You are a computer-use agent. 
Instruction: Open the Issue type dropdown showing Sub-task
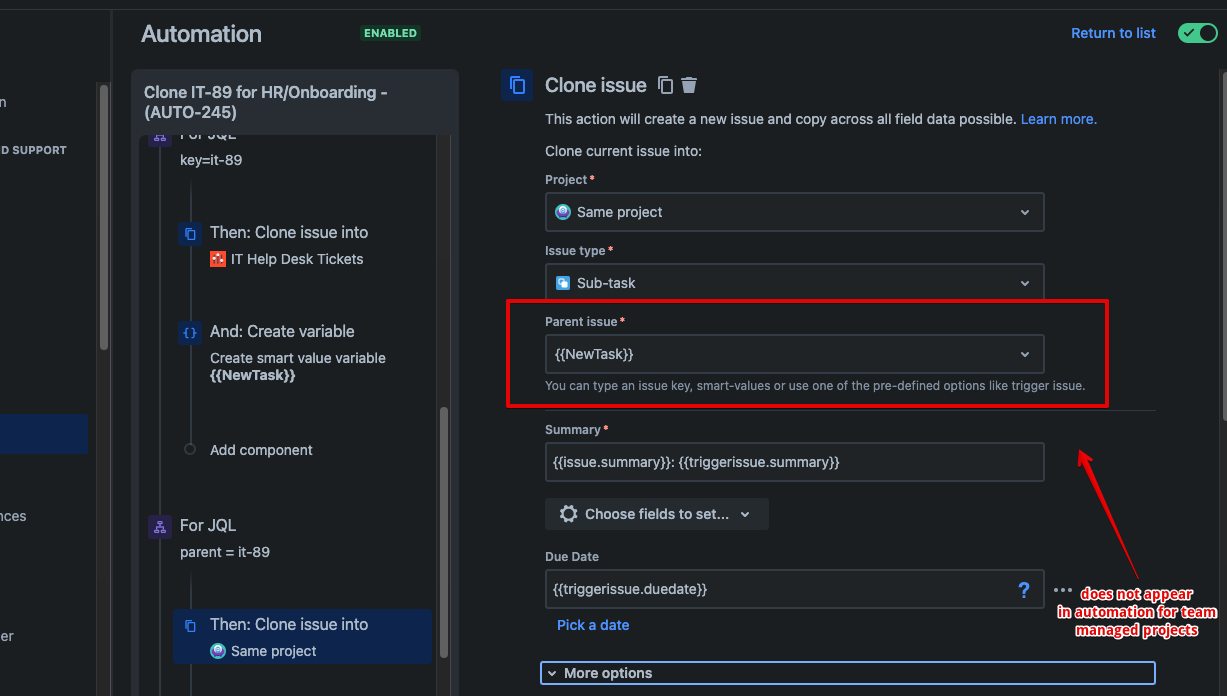(795, 283)
